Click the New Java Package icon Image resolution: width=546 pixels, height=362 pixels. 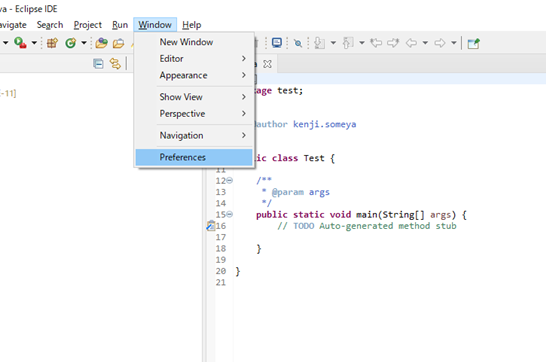pos(52,43)
